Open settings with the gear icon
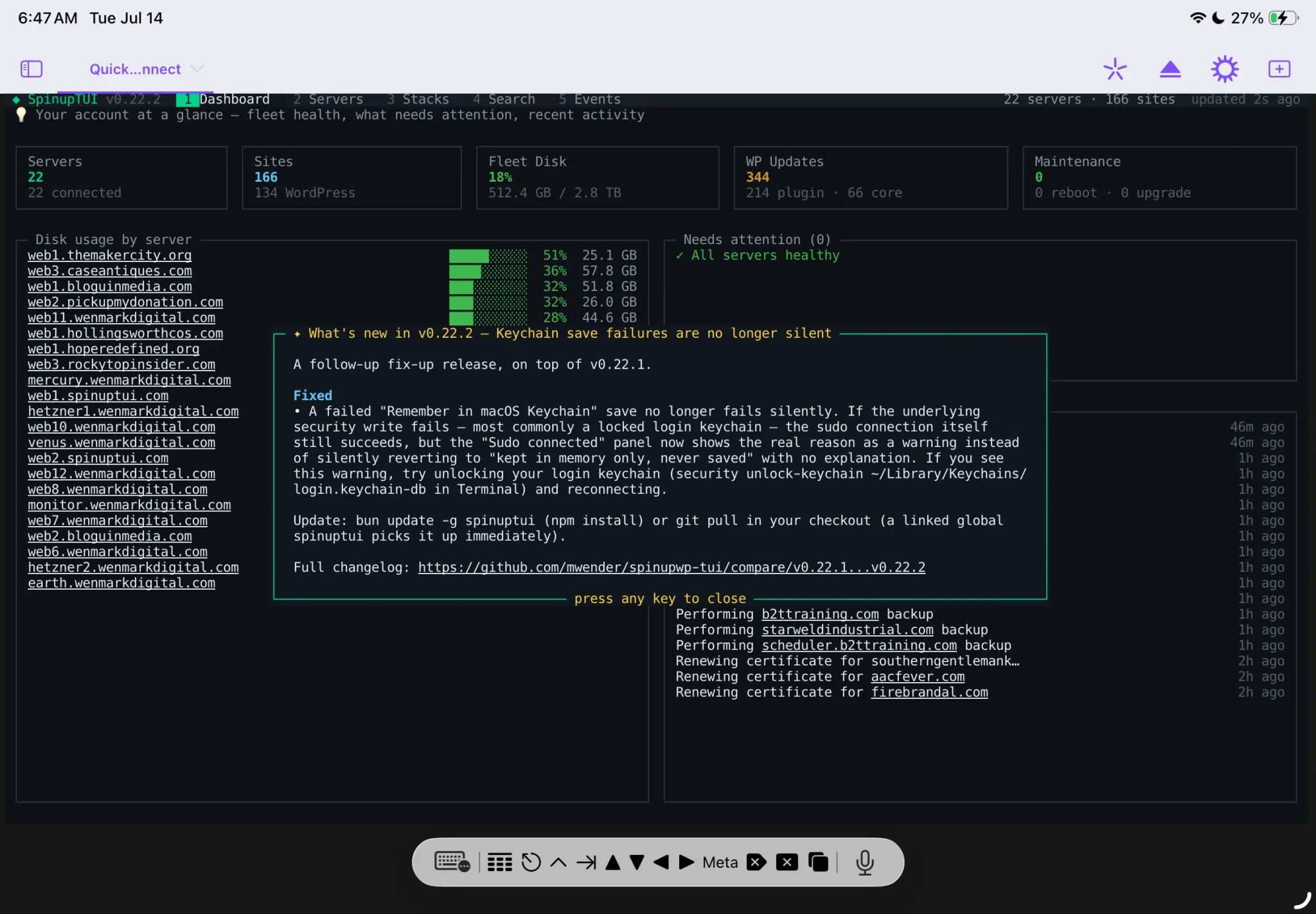This screenshot has height=914, width=1316. pos(1225,69)
